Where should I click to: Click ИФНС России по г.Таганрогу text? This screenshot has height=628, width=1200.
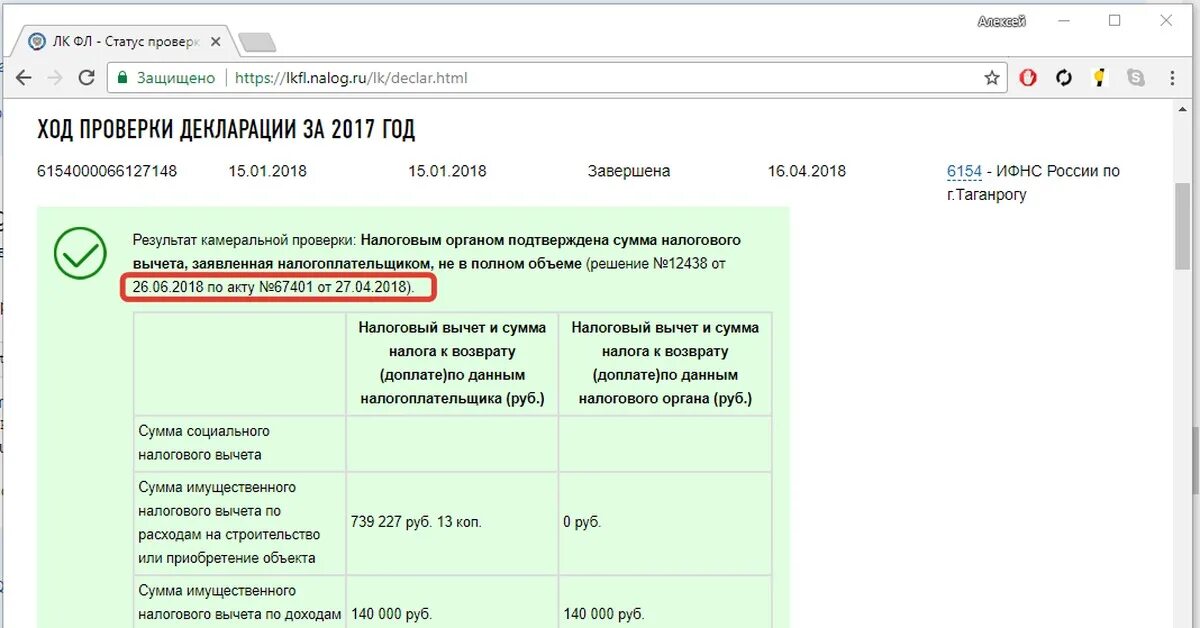[1034, 183]
